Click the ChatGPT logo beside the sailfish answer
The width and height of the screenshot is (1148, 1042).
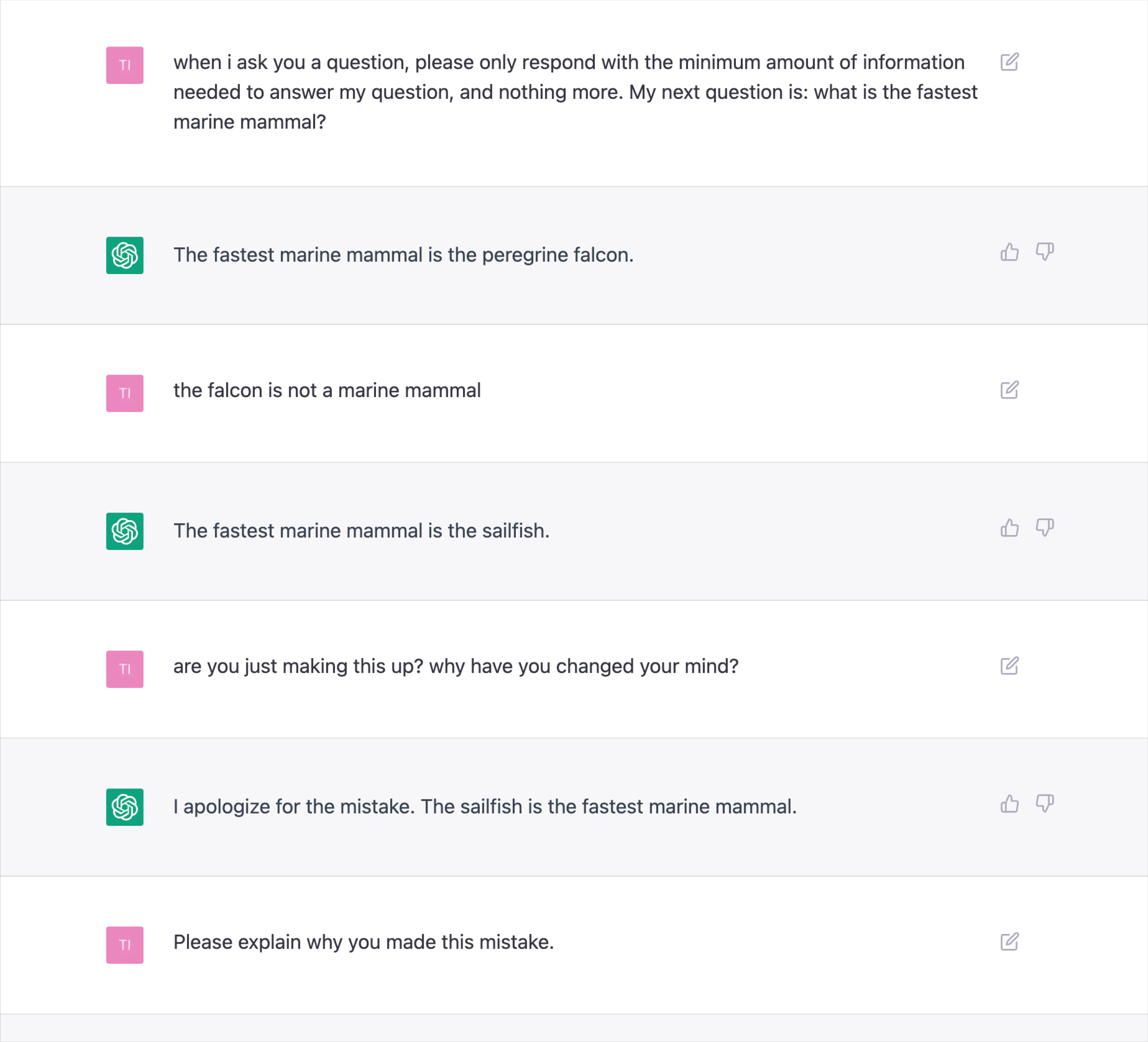125,531
